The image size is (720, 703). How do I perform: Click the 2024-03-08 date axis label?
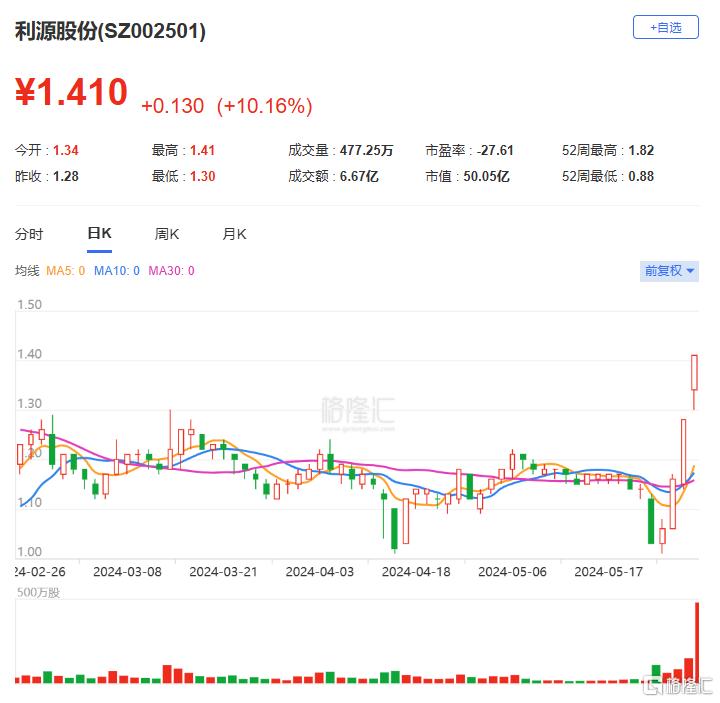click(127, 572)
